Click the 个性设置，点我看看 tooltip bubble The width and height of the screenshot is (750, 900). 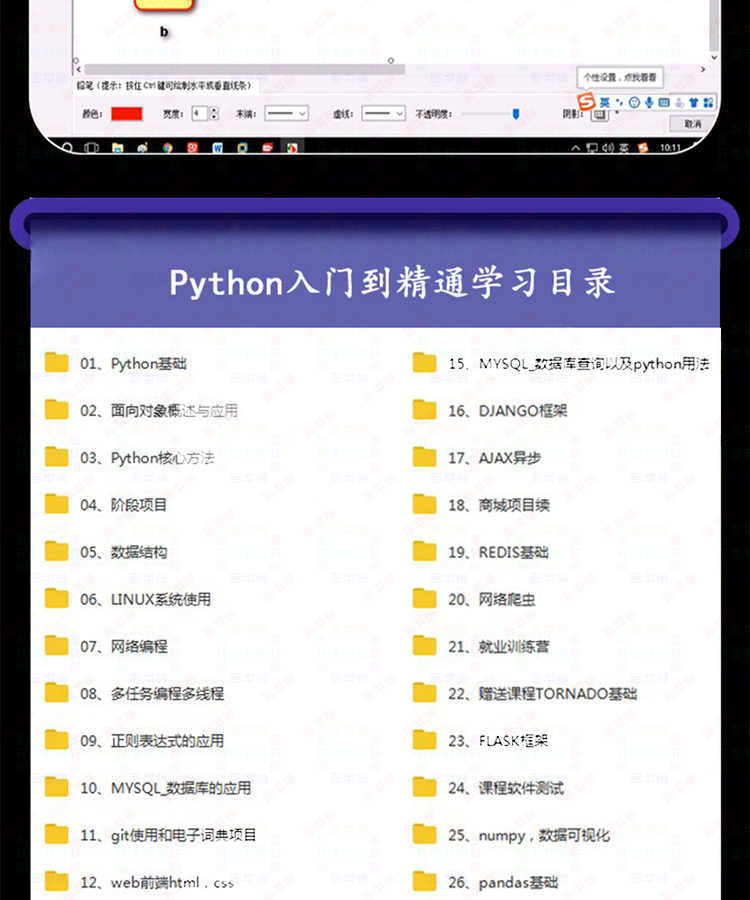[620, 77]
